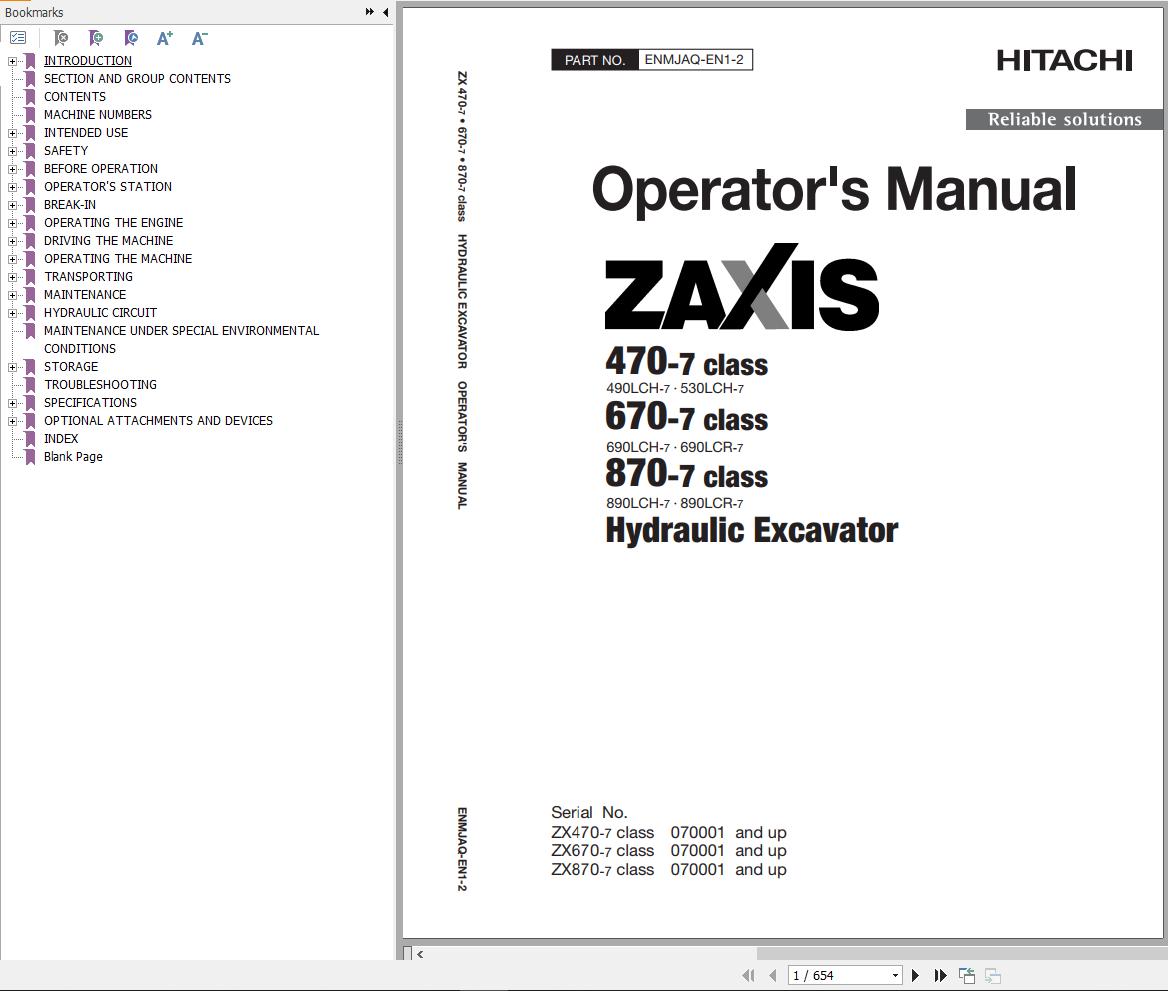Image resolution: width=1168 pixels, height=991 pixels.
Task: Expand the OPERATING THE MACHINE bookmark
Action: 12,259
